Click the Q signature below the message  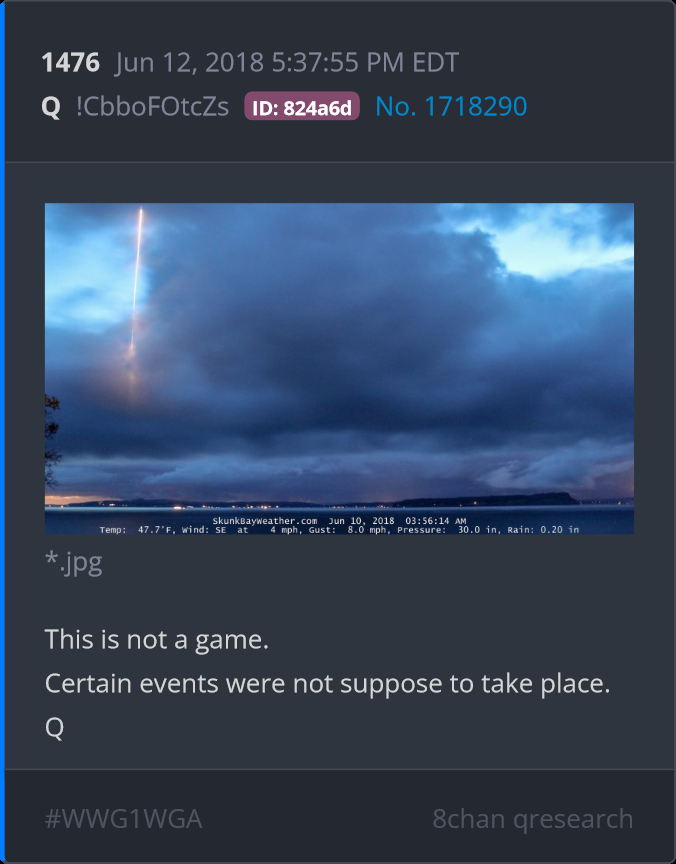(x=54, y=728)
